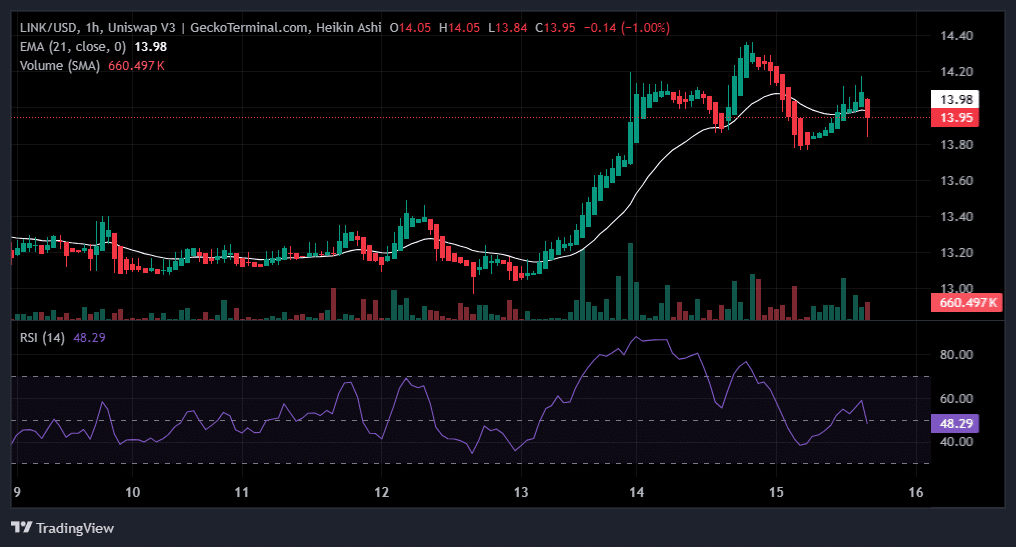Image resolution: width=1016 pixels, height=547 pixels.
Task: Click the TradingView logo icon
Action: [x=20, y=527]
